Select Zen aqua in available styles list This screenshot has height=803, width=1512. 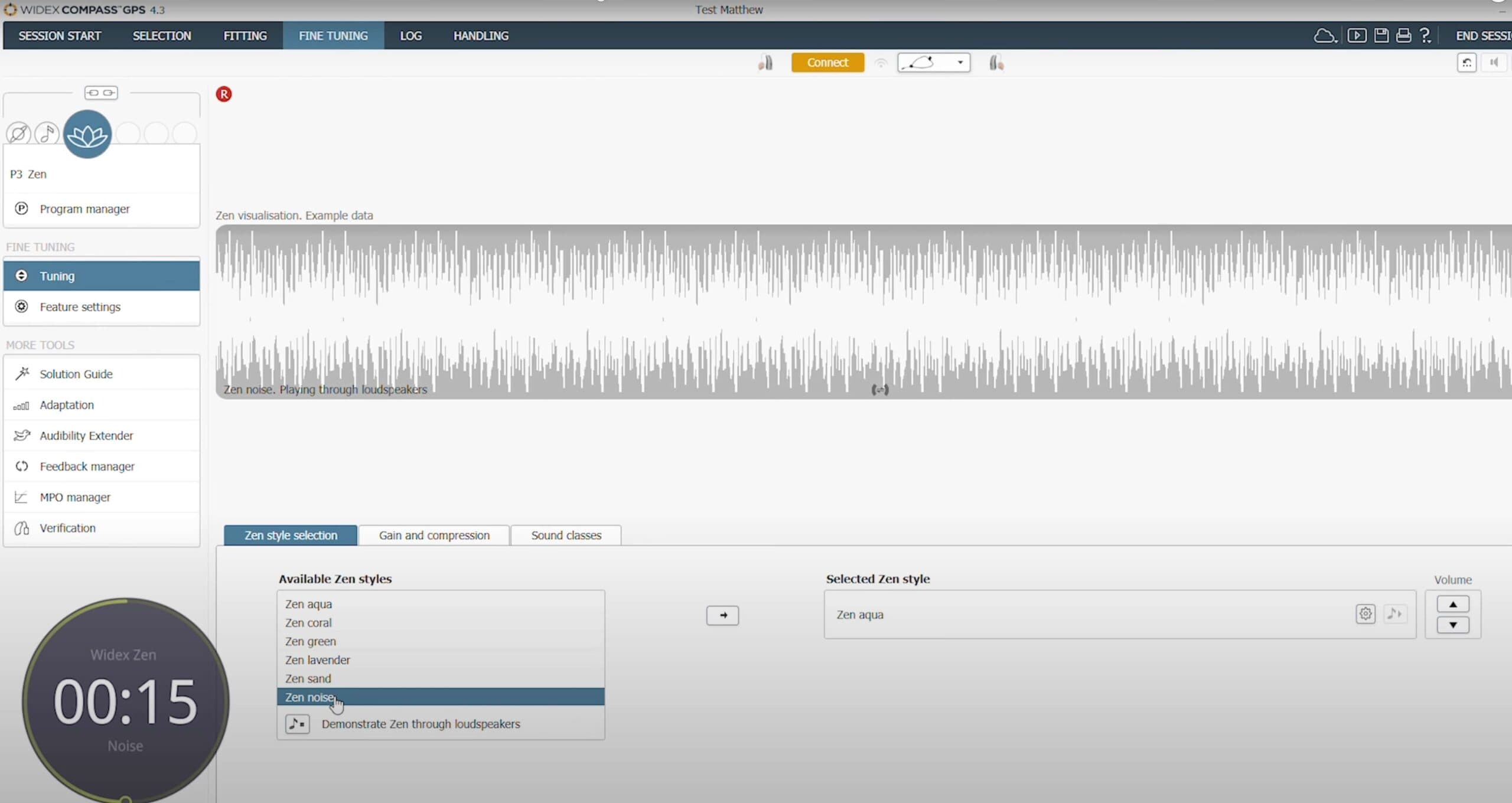tap(441, 604)
